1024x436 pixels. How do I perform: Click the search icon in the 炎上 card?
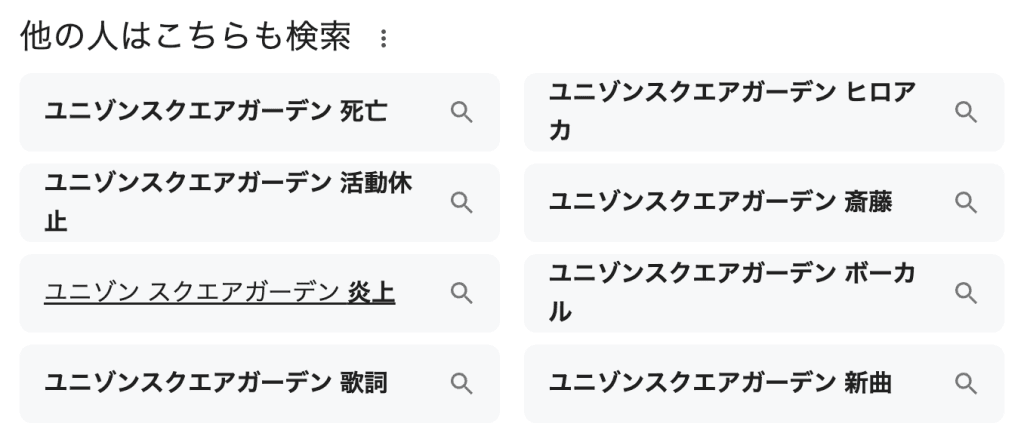click(461, 293)
